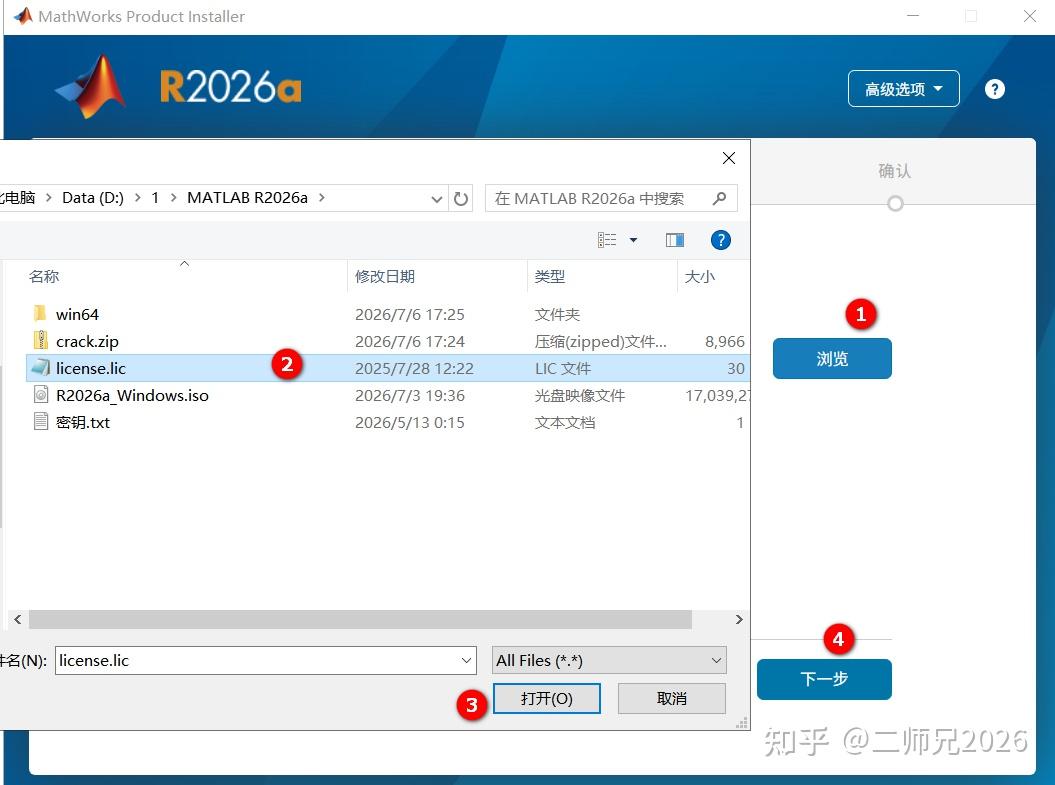Viewport: 1055px width, 785px height.
Task: Click the license.lic file icon
Action: click(40, 367)
